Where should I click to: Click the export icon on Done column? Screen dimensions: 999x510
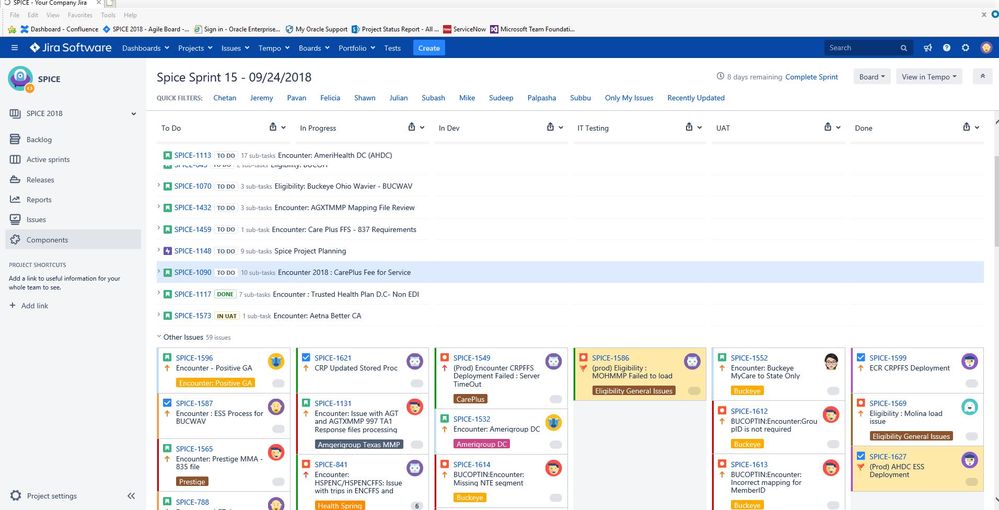pos(967,128)
